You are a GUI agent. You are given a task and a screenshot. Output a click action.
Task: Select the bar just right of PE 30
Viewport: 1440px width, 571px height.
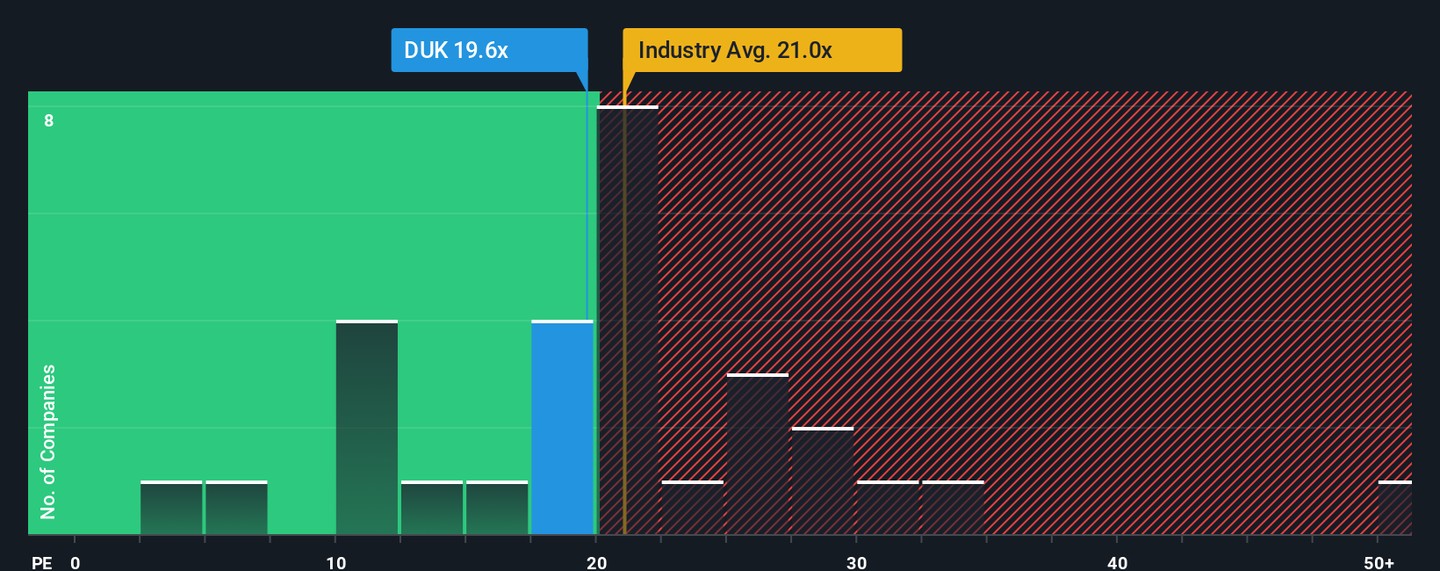tap(888, 508)
